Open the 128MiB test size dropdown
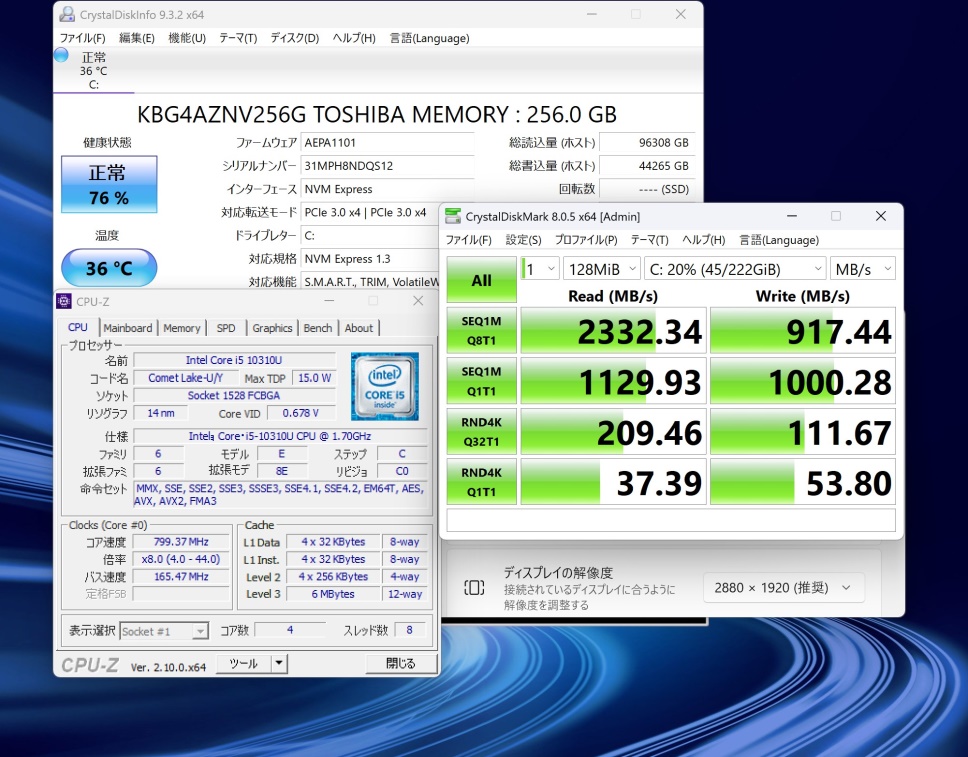 tap(602, 269)
